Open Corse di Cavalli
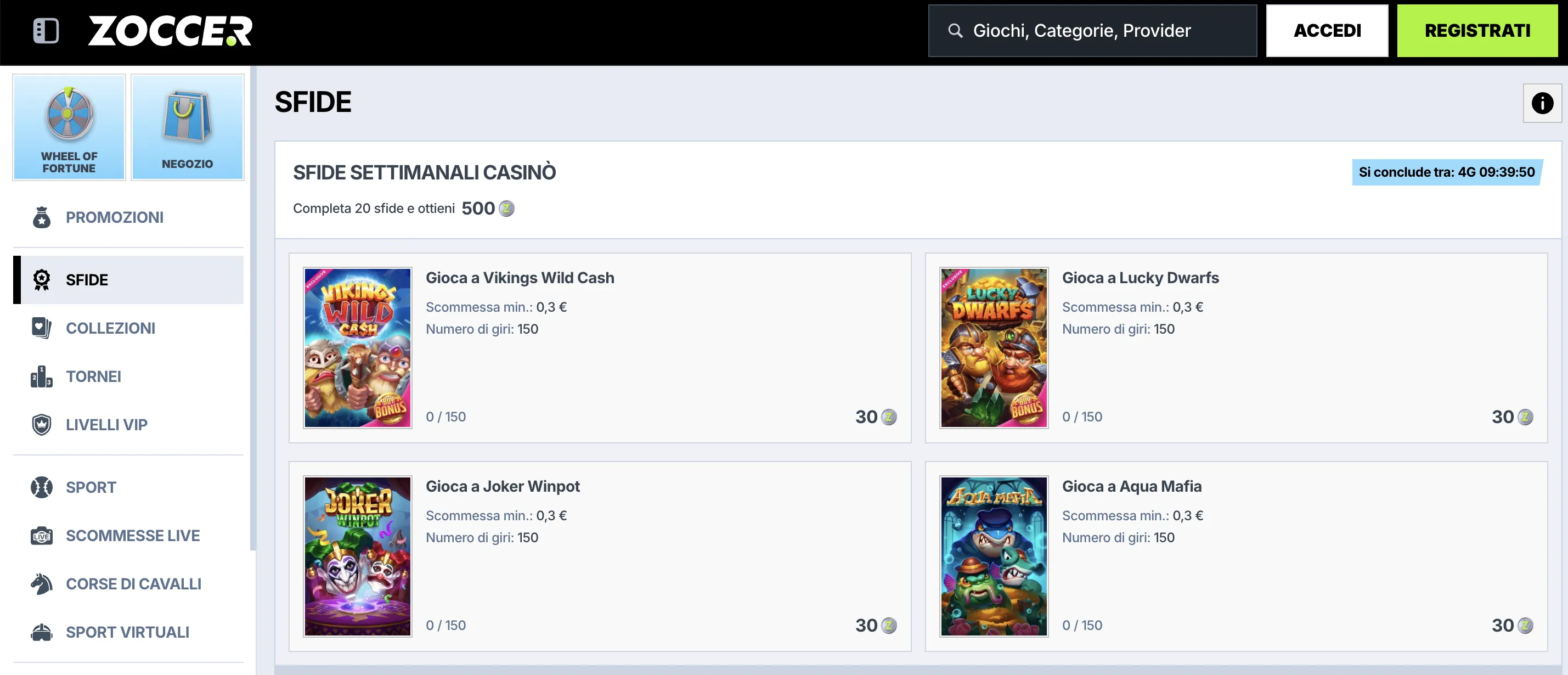1568x675 pixels. coord(128,584)
